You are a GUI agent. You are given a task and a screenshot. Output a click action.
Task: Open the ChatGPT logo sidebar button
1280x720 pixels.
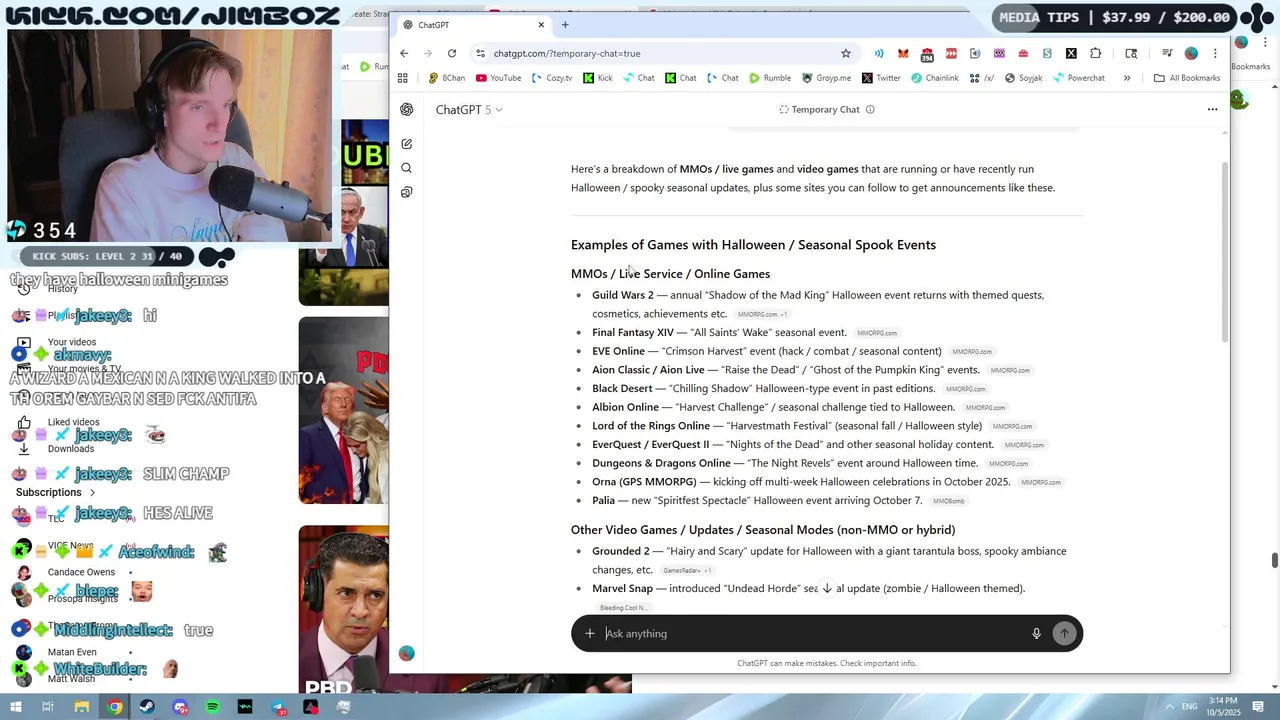[407, 110]
